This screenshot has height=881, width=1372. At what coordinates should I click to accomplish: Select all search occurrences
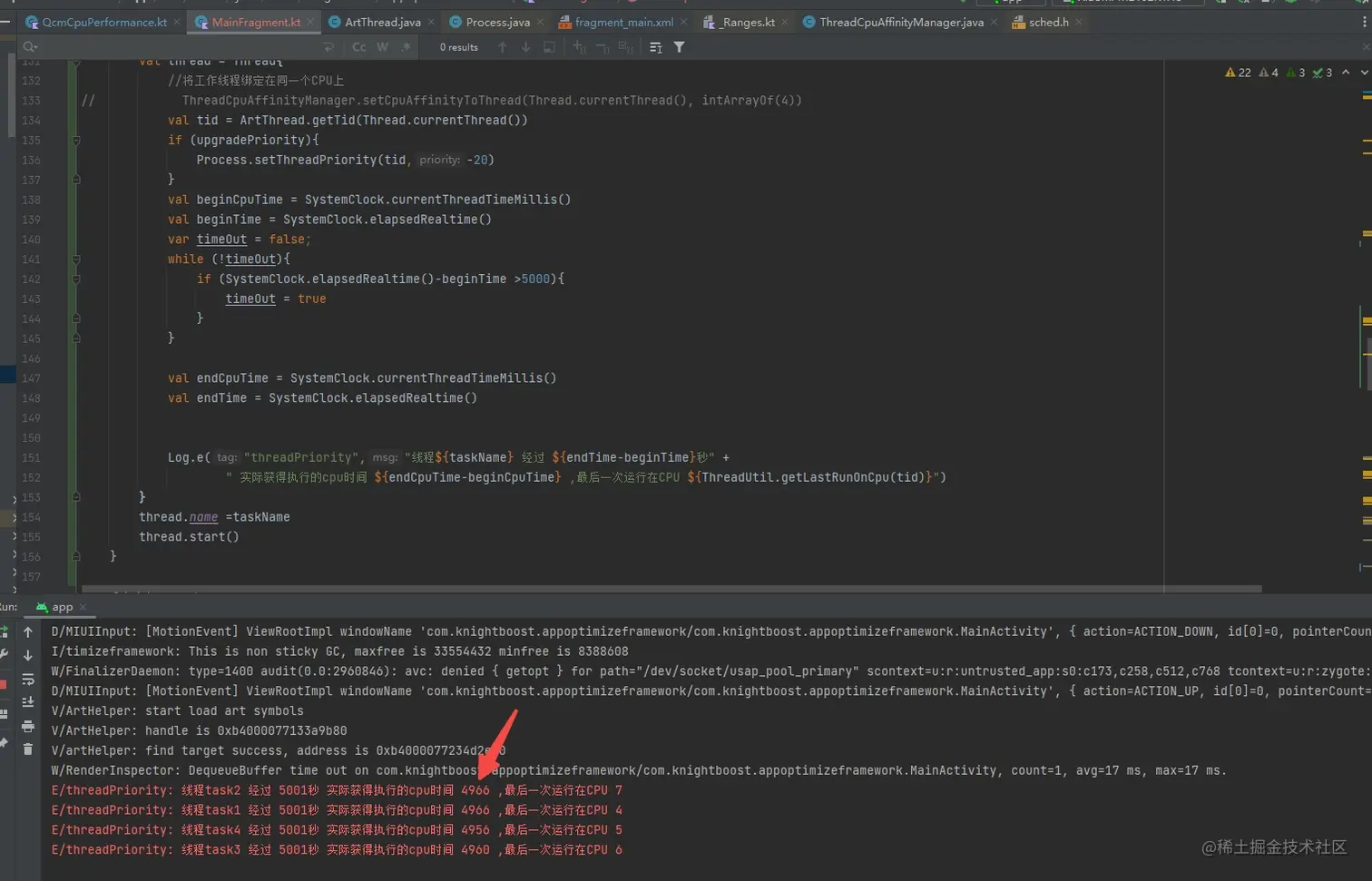625,47
